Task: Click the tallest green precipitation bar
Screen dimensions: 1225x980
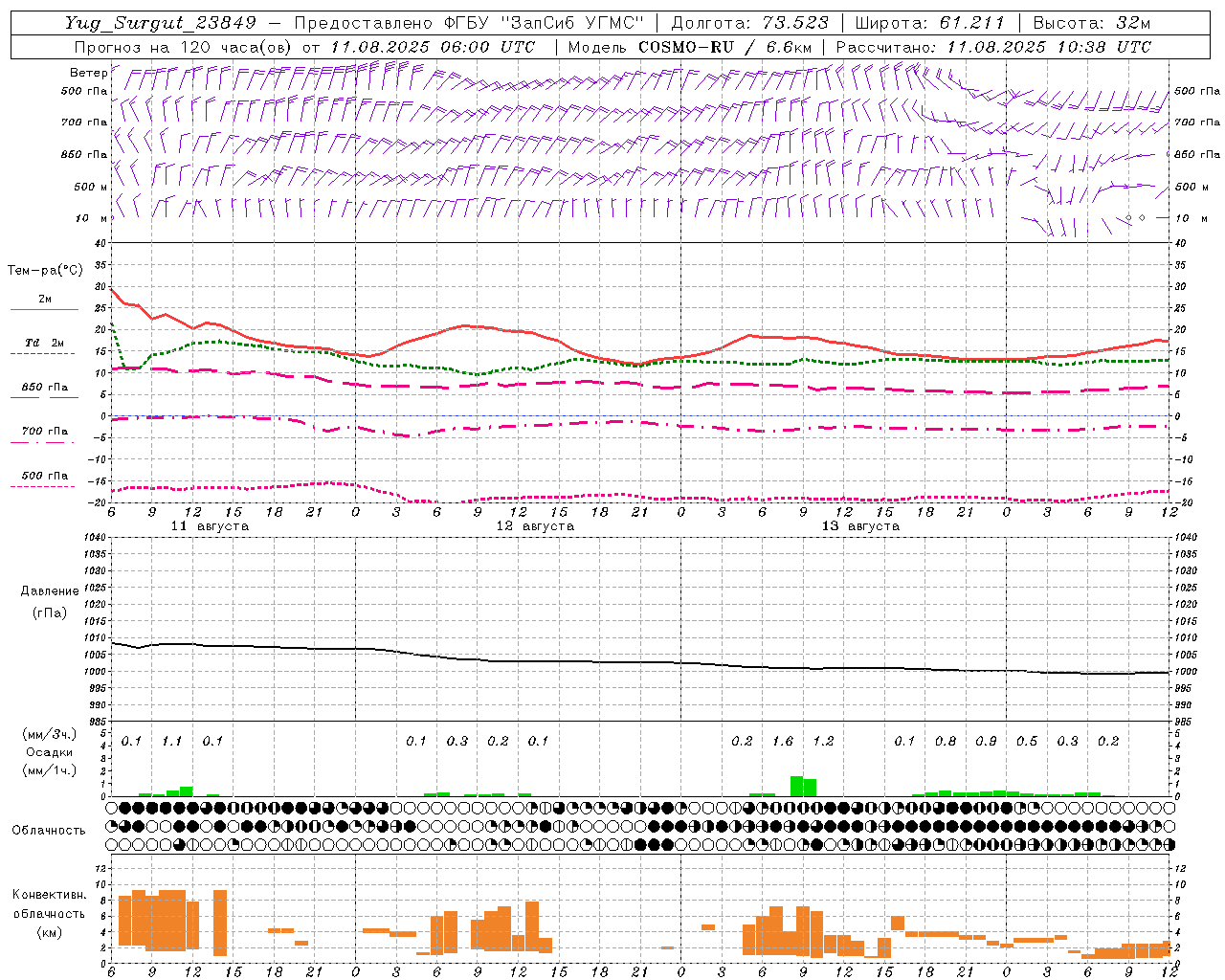Action: click(796, 786)
